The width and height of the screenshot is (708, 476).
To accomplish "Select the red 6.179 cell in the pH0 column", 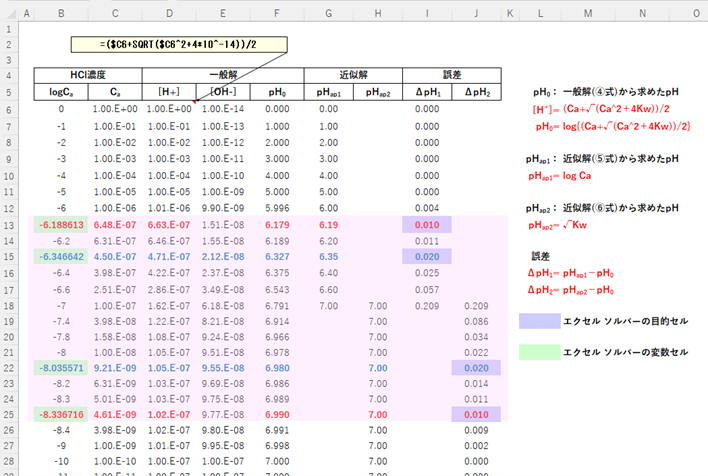I will point(276,227).
